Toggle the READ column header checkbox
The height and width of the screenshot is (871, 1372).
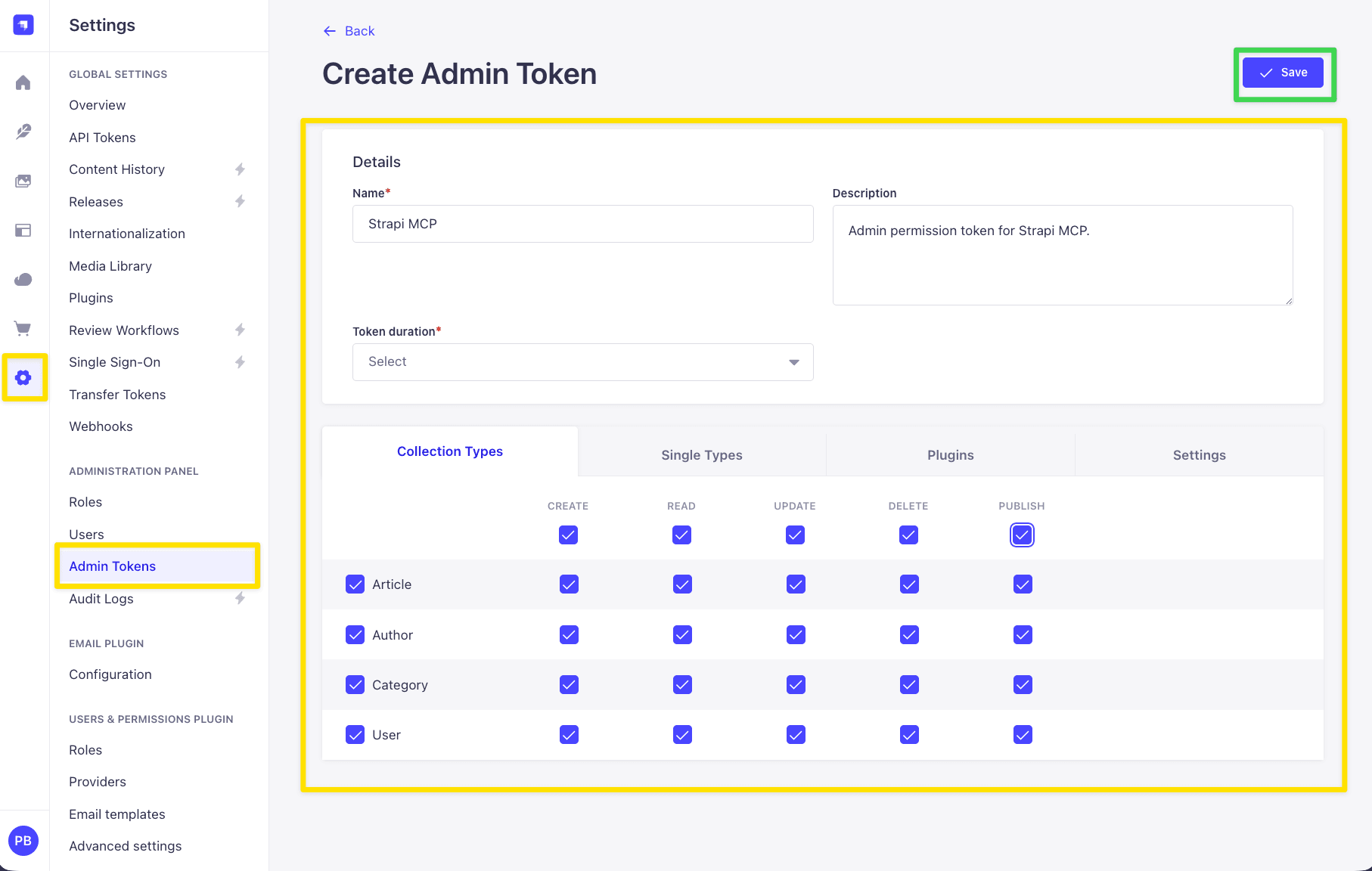(x=681, y=535)
